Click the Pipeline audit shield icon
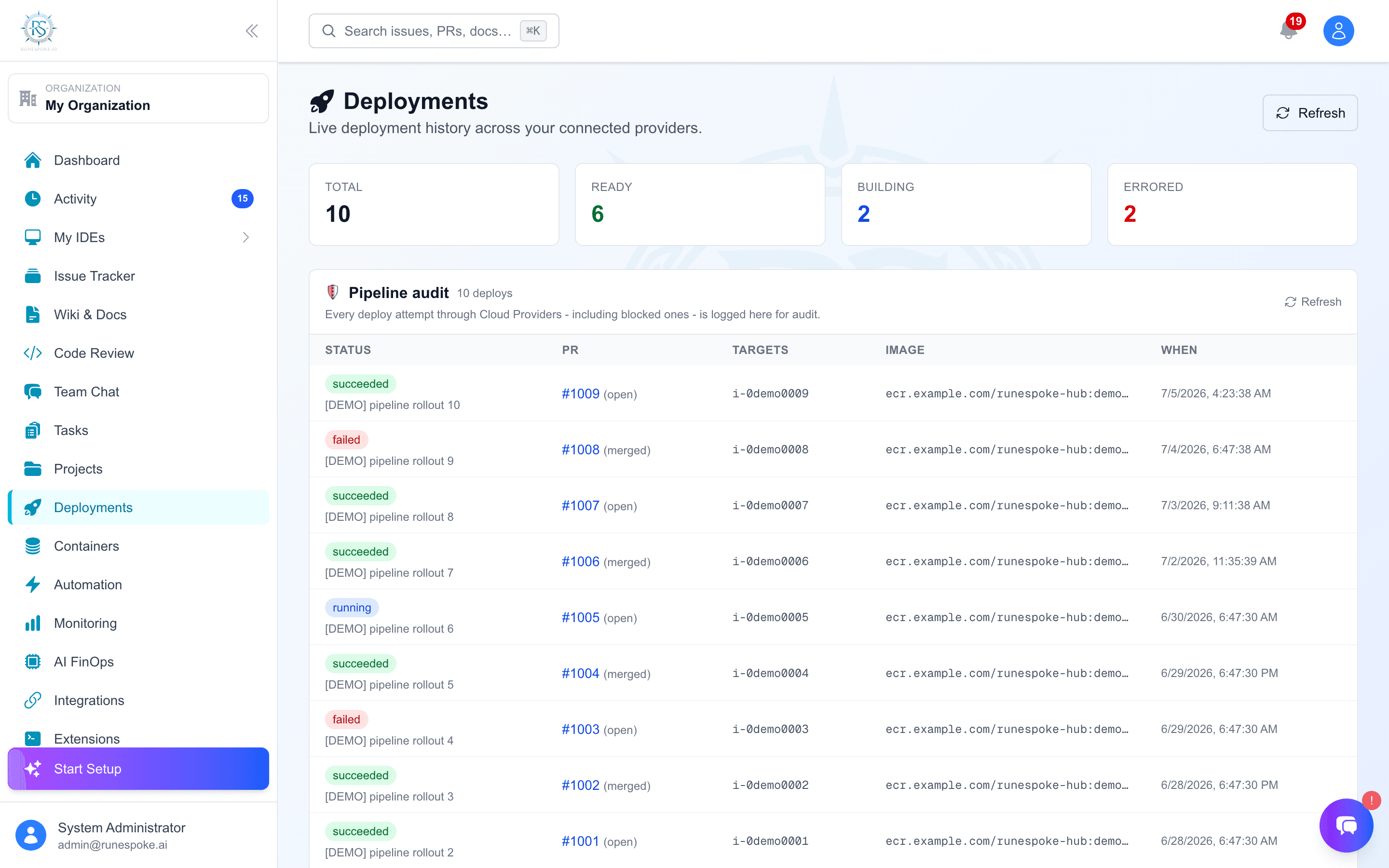 (332, 292)
